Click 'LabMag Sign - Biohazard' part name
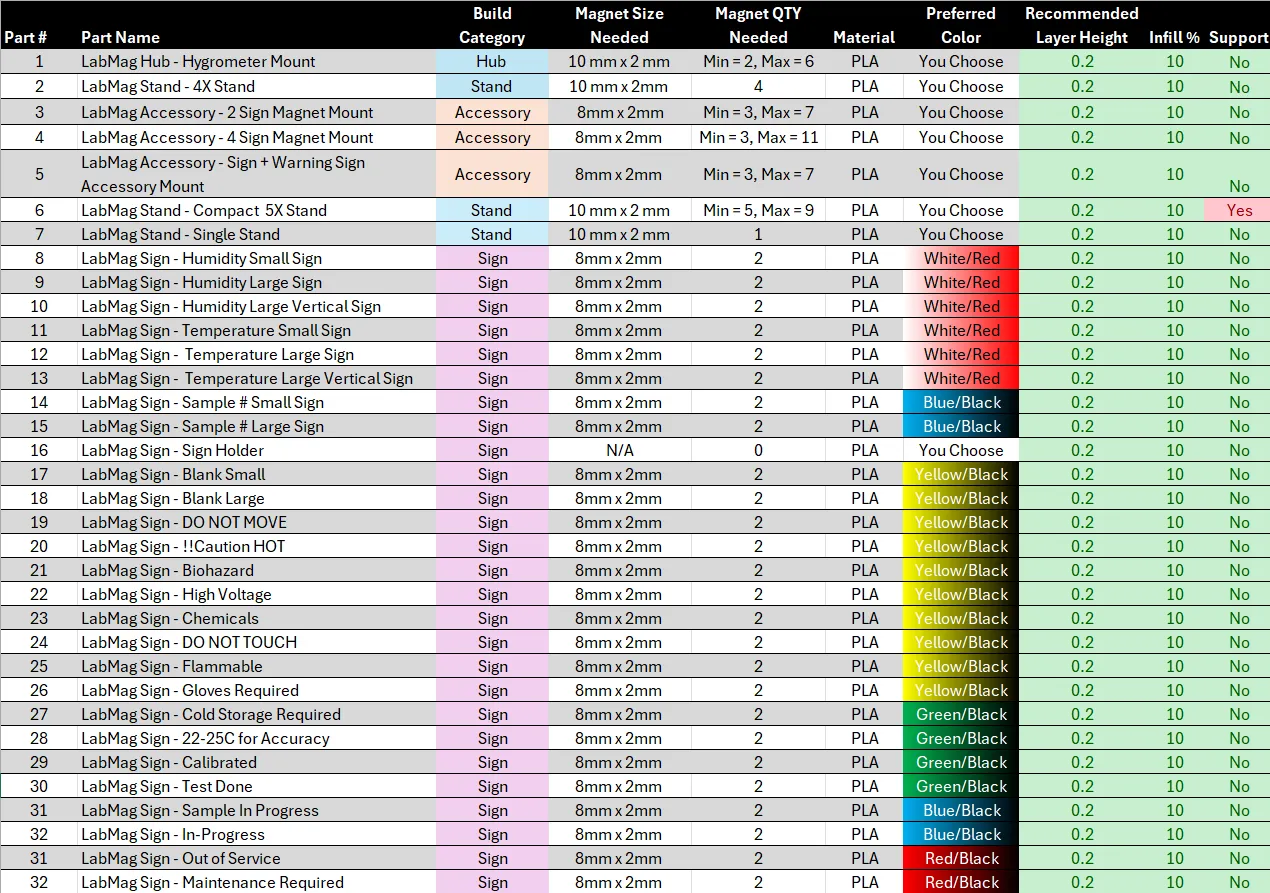Viewport: 1270px width, 893px height. pyautogui.click(x=167, y=570)
